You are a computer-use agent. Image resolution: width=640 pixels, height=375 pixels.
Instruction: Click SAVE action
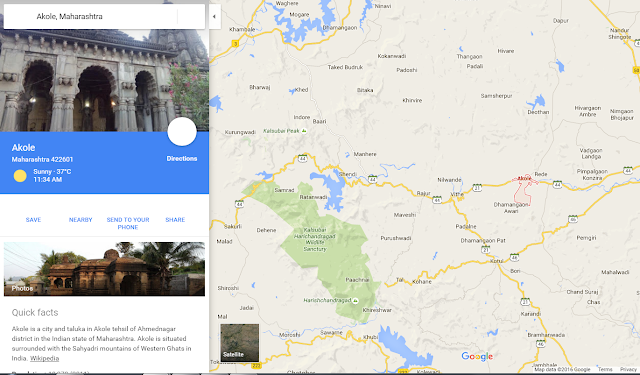tap(33, 220)
